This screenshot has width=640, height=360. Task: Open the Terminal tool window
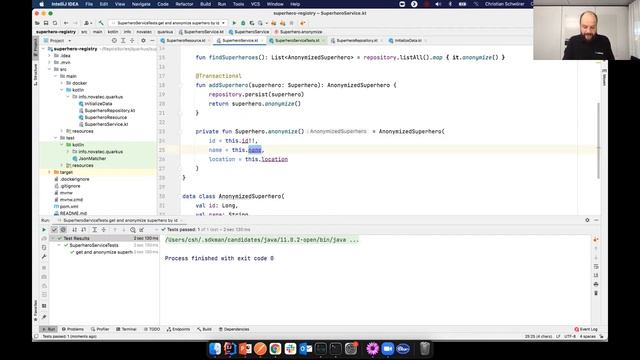tap(126, 329)
